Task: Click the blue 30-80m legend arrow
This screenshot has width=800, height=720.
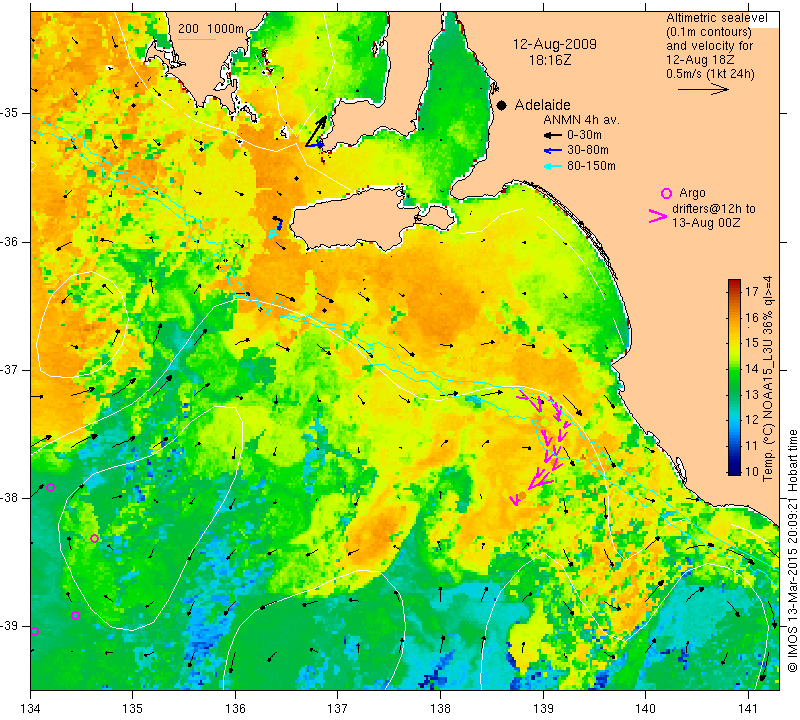Action: pos(552,151)
